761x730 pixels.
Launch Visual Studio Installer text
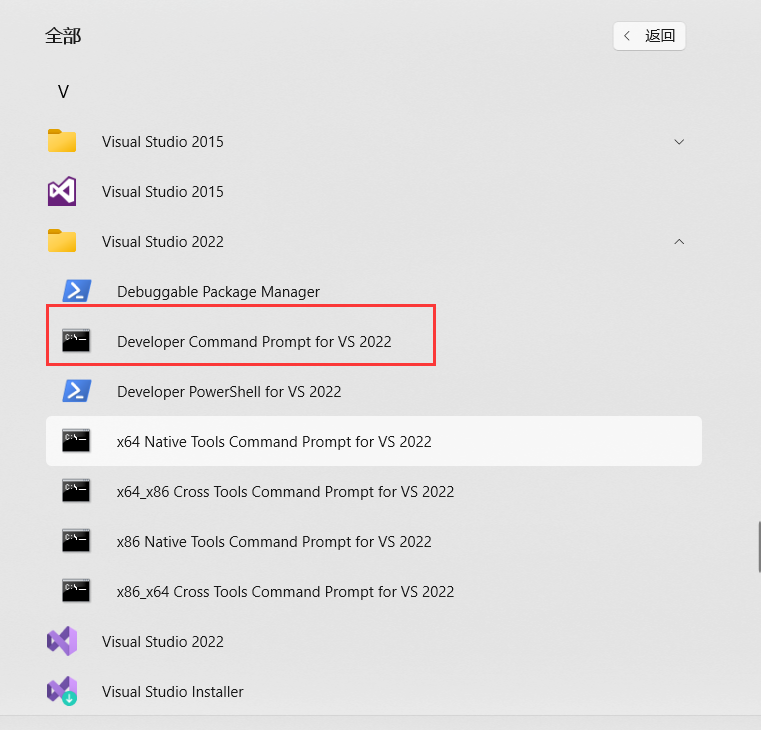[173, 692]
